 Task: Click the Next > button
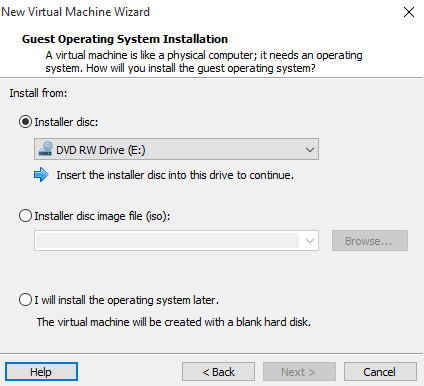[299, 372]
